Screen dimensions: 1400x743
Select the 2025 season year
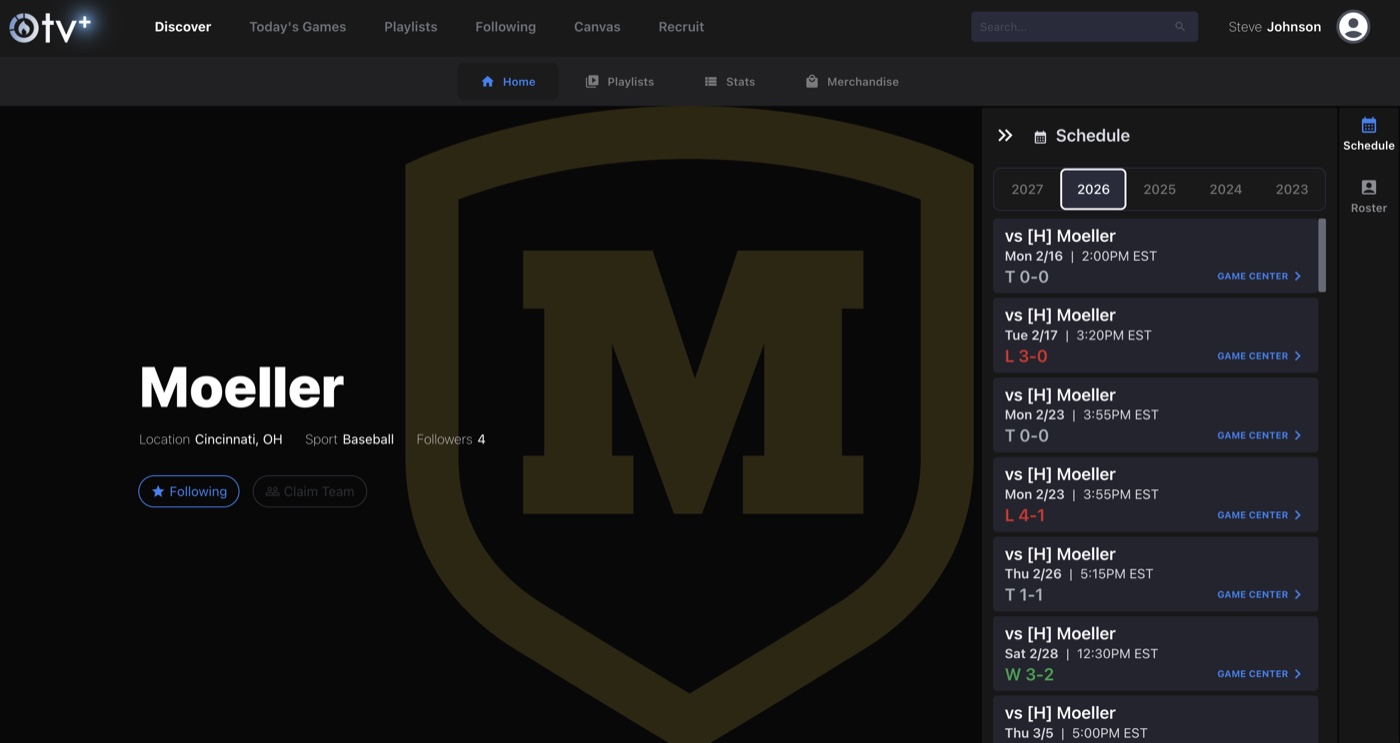pyautogui.click(x=1159, y=189)
